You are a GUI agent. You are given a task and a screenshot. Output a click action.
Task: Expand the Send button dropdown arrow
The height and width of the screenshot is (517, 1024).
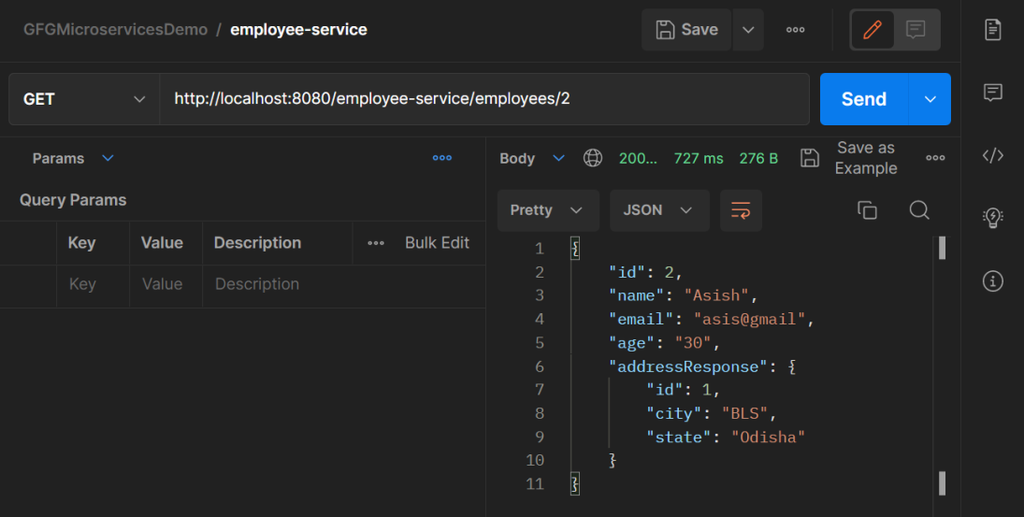click(930, 99)
